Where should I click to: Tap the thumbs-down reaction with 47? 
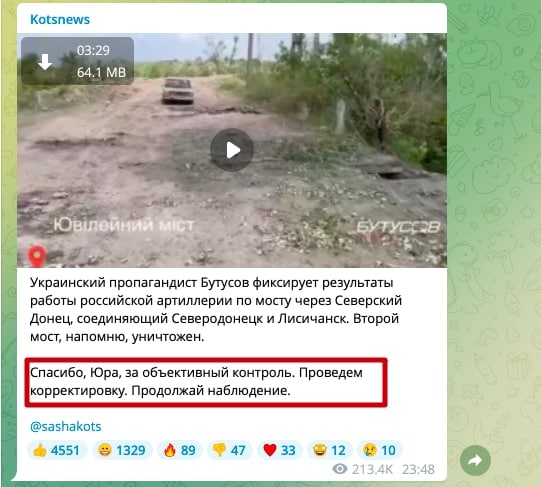pos(229,450)
